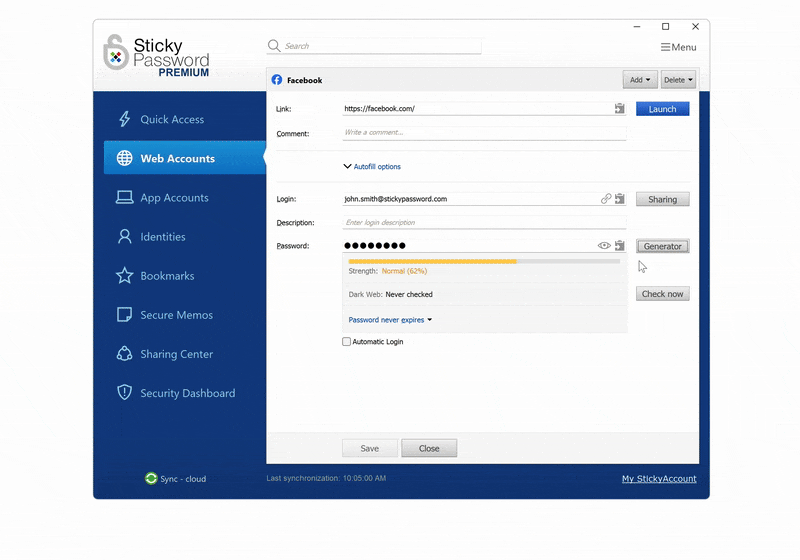Viewport: 800px width, 560px height.
Task: Copy the login email to clipboard
Action: click(620, 199)
